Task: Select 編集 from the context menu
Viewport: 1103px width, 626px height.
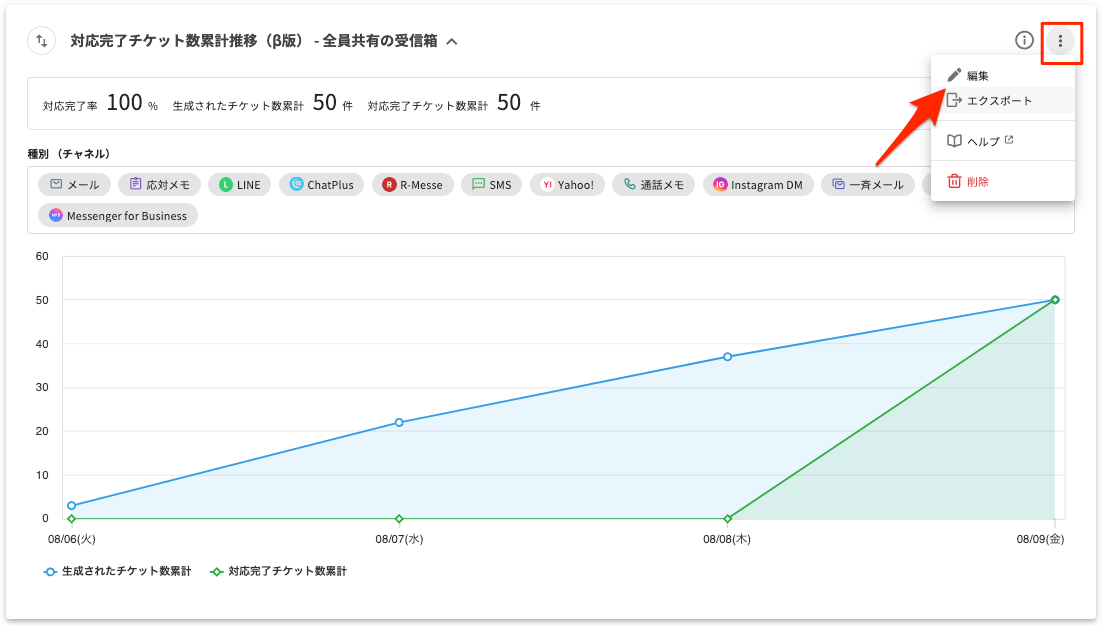Action: click(977, 76)
